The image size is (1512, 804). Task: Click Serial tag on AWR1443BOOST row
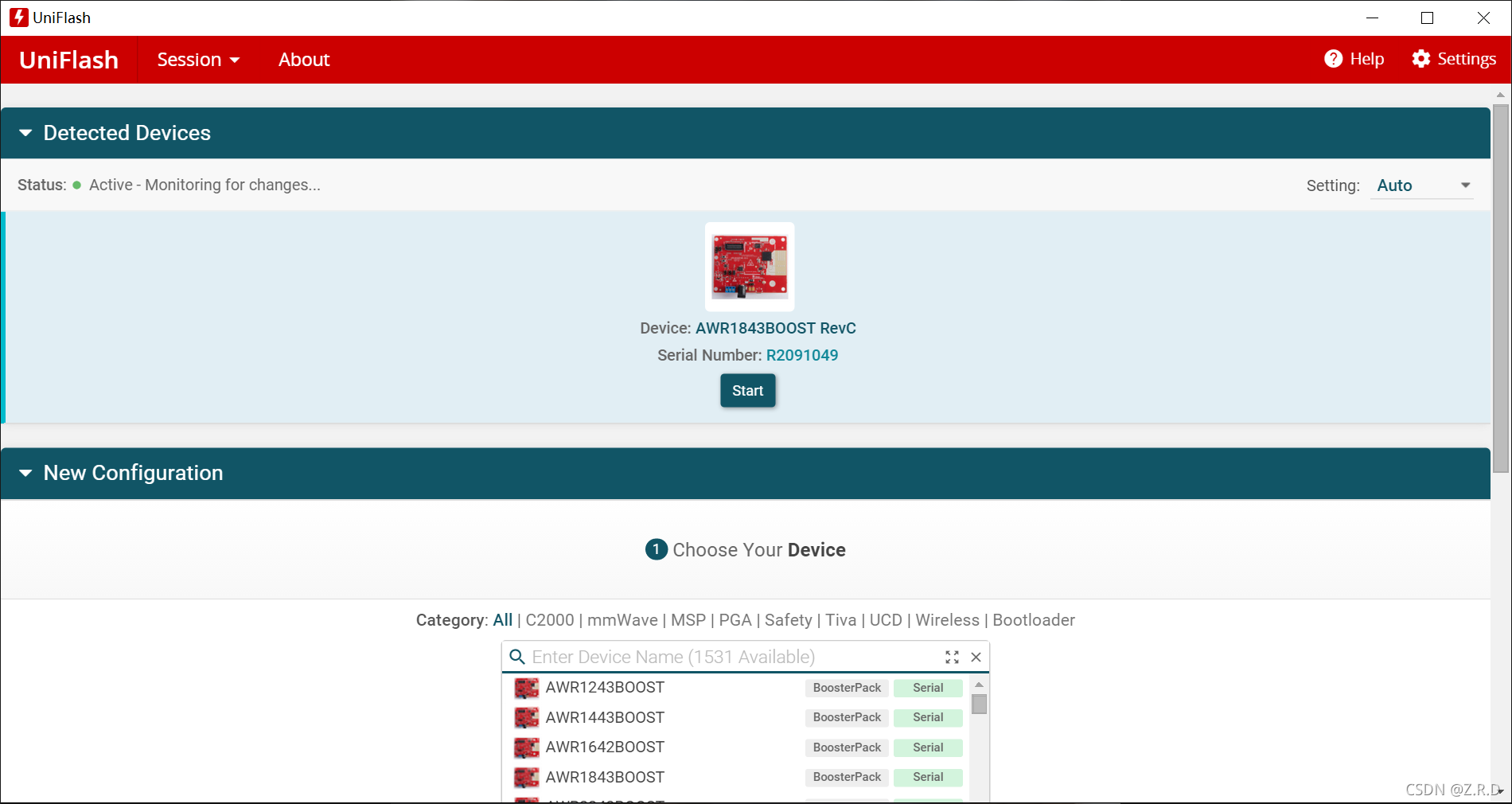(928, 717)
